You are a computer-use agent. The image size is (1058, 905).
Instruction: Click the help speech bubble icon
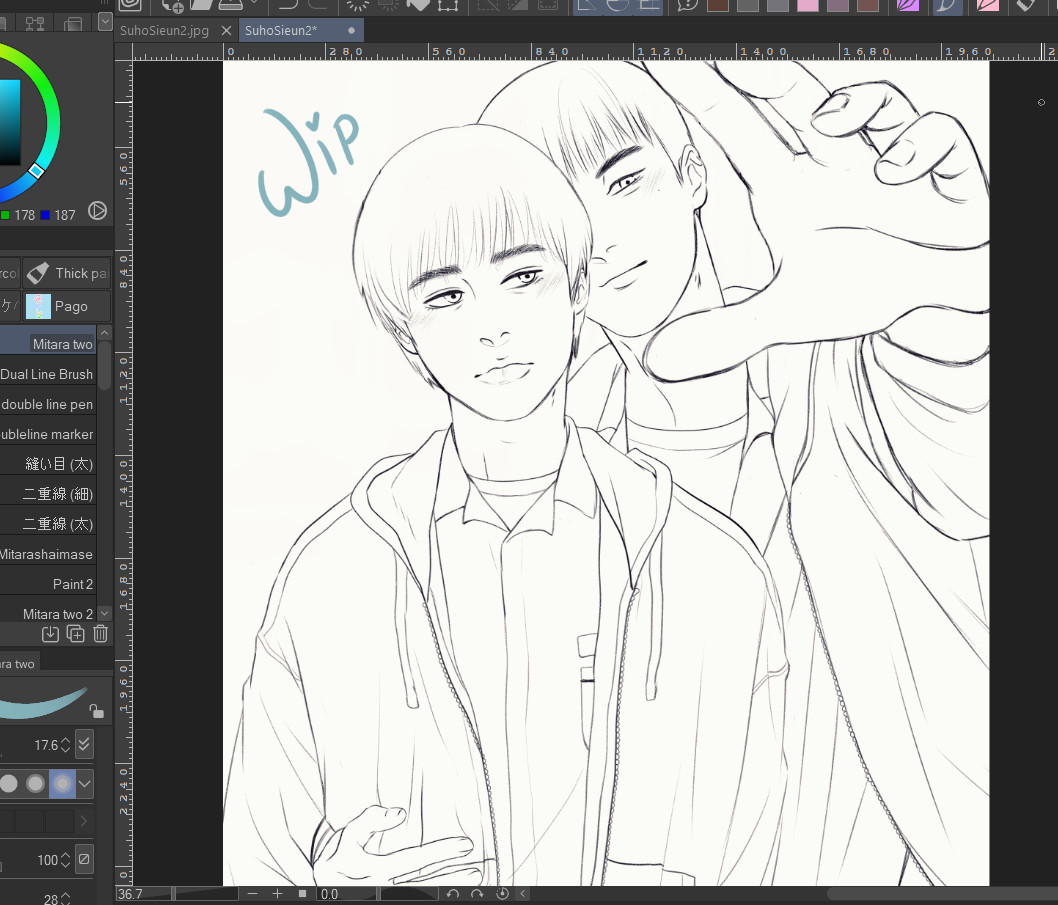tap(688, 5)
